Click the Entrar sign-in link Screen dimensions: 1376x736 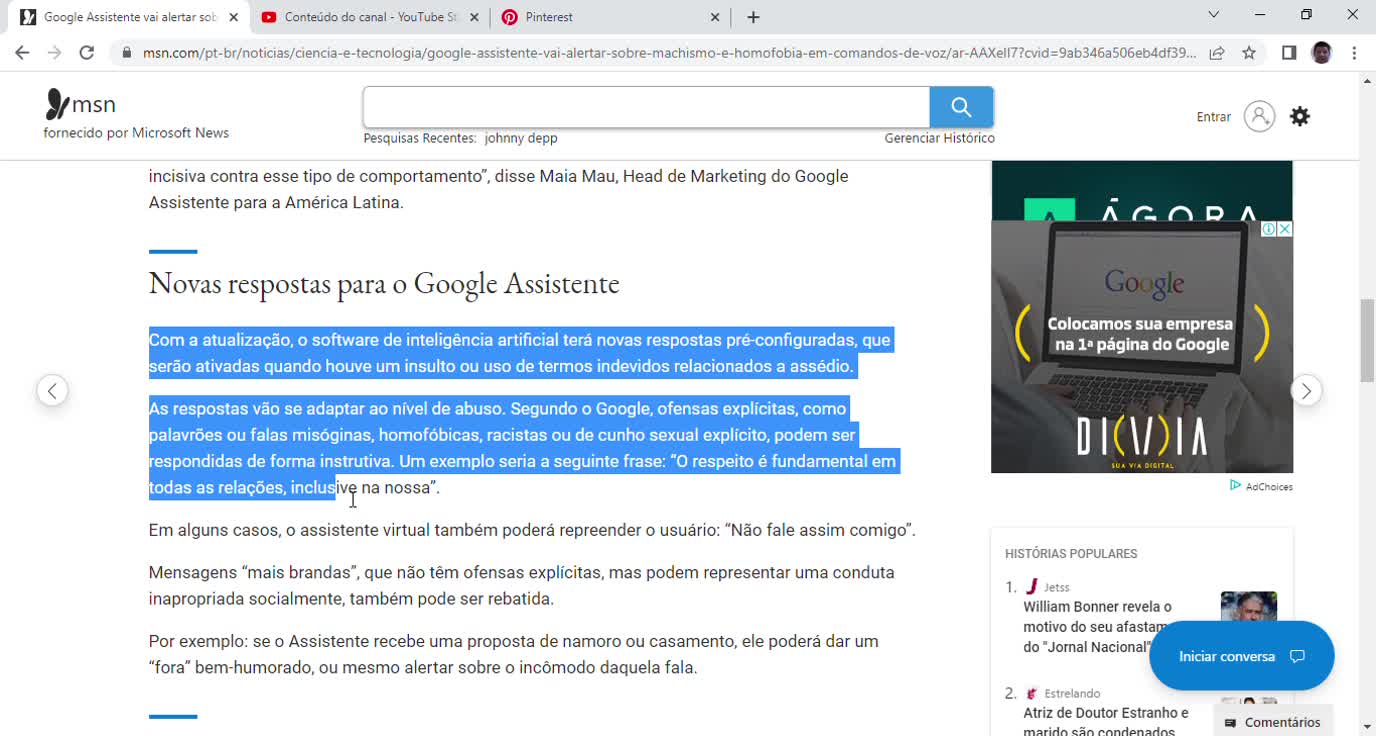[x=1214, y=117]
